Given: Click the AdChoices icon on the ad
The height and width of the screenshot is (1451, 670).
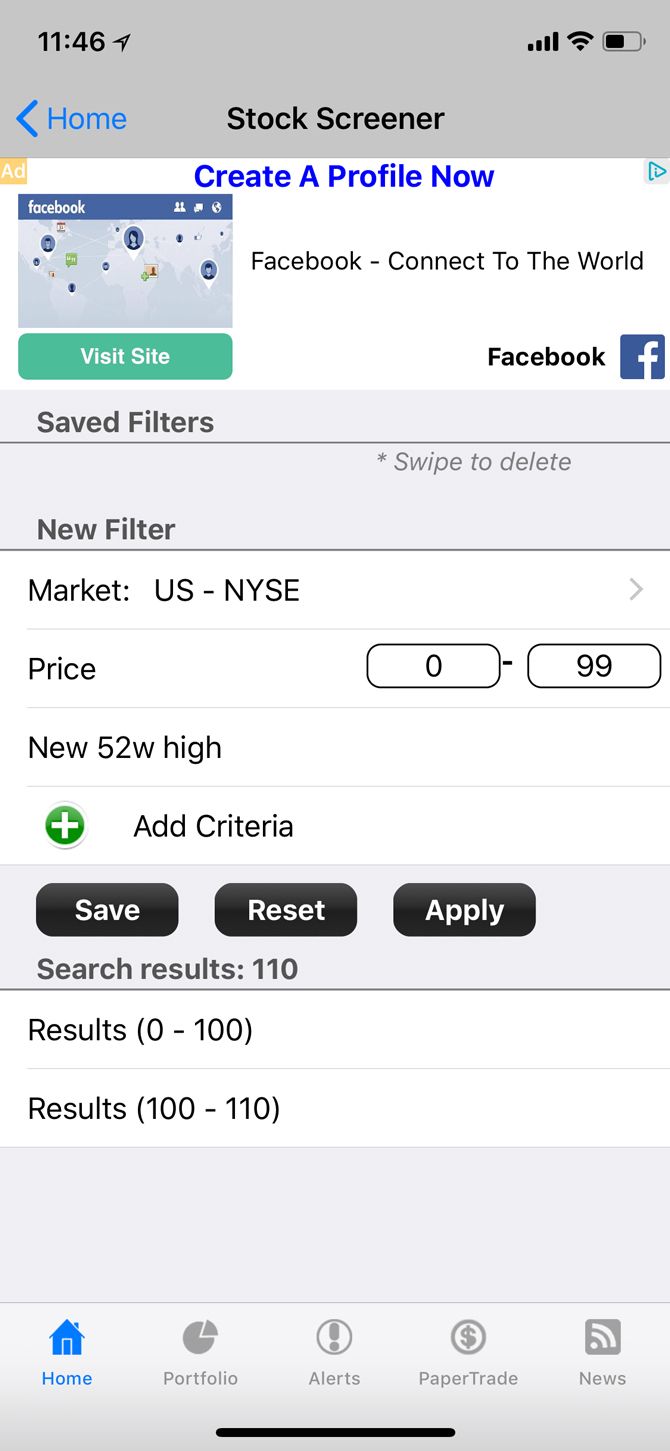Looking at the screenshot, I should tap(656, 171).
